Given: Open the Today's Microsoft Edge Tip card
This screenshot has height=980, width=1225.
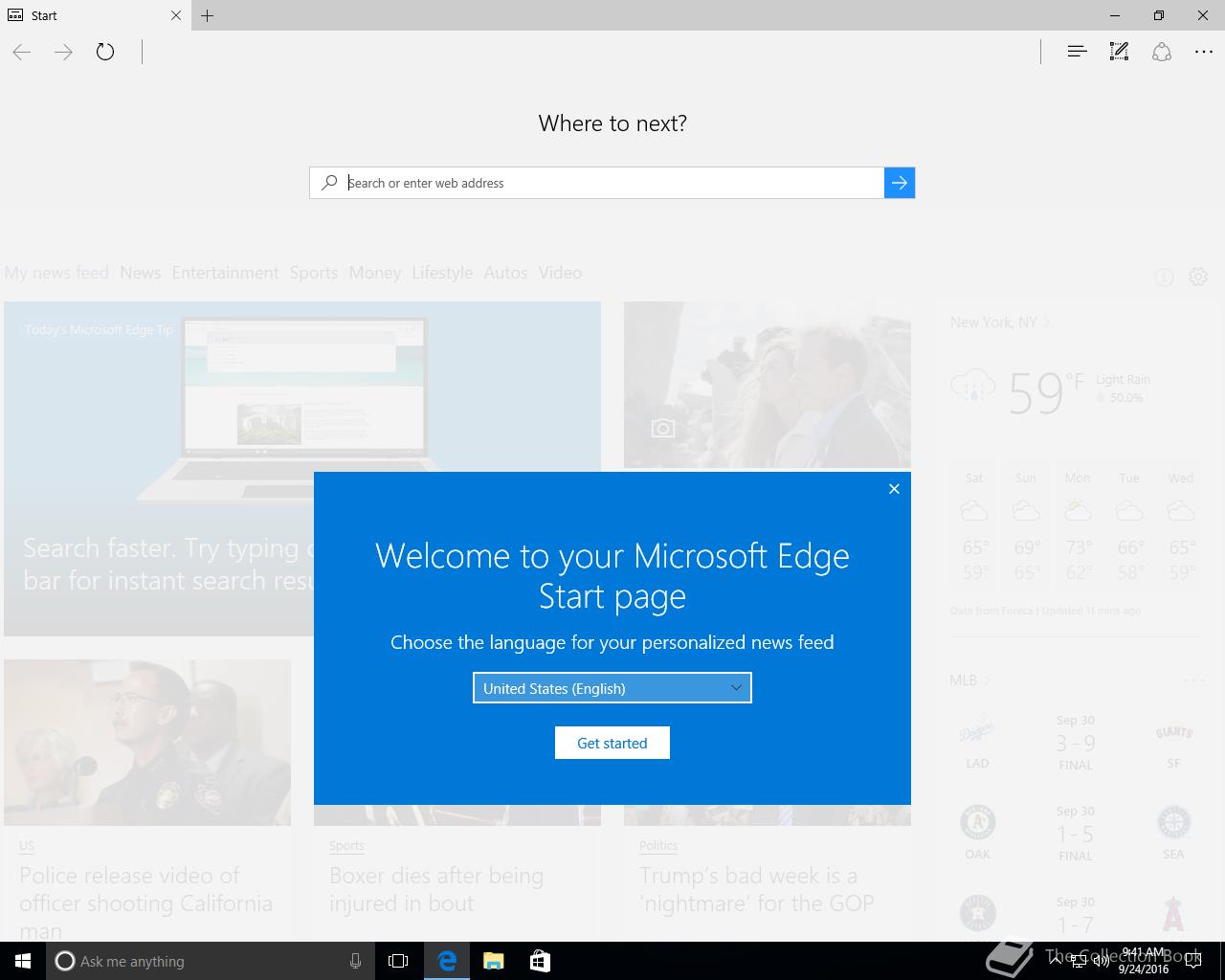Looking at the screenshot, I should [x=302, y=469].
